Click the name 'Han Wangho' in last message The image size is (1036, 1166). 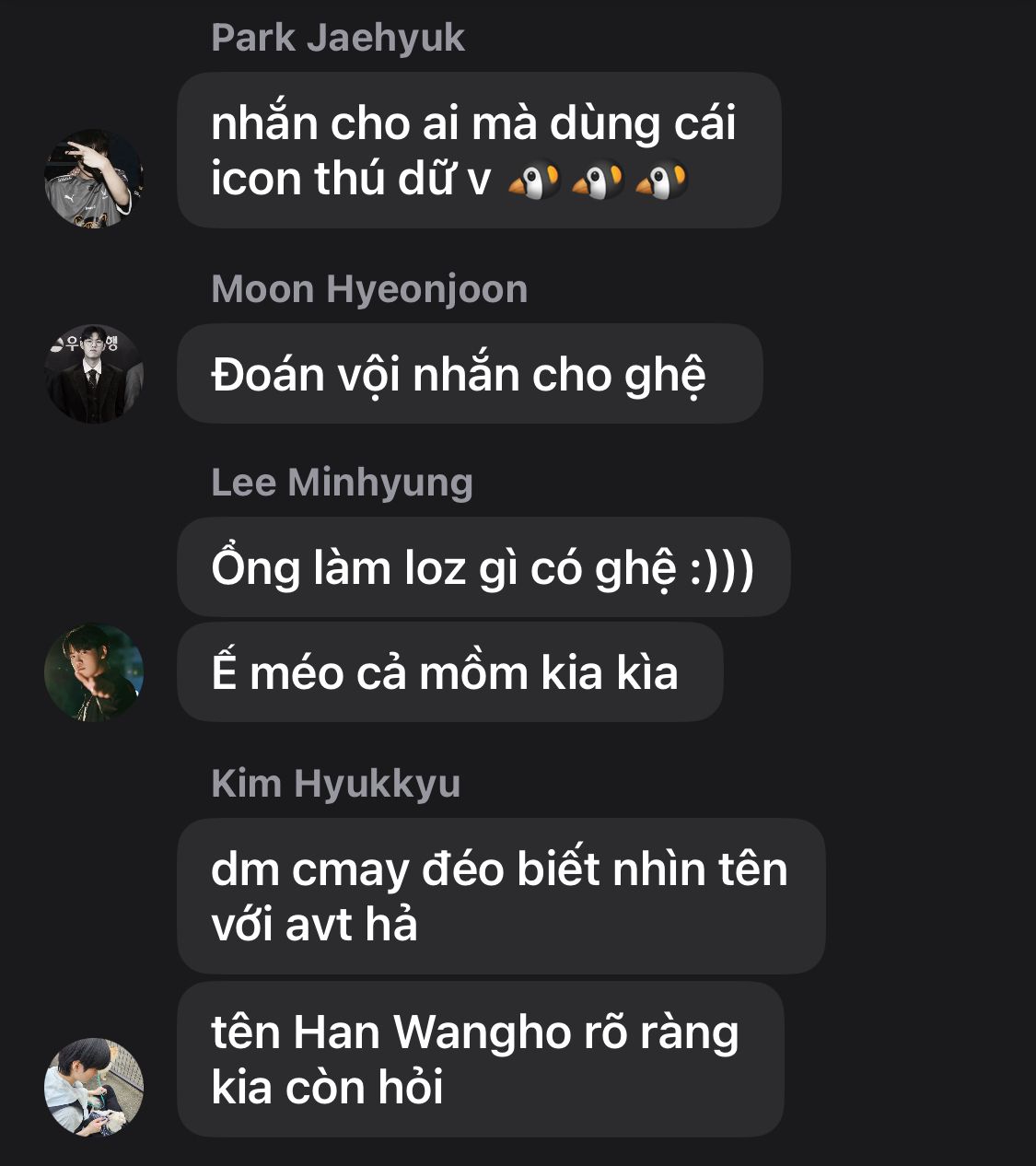432,1033
